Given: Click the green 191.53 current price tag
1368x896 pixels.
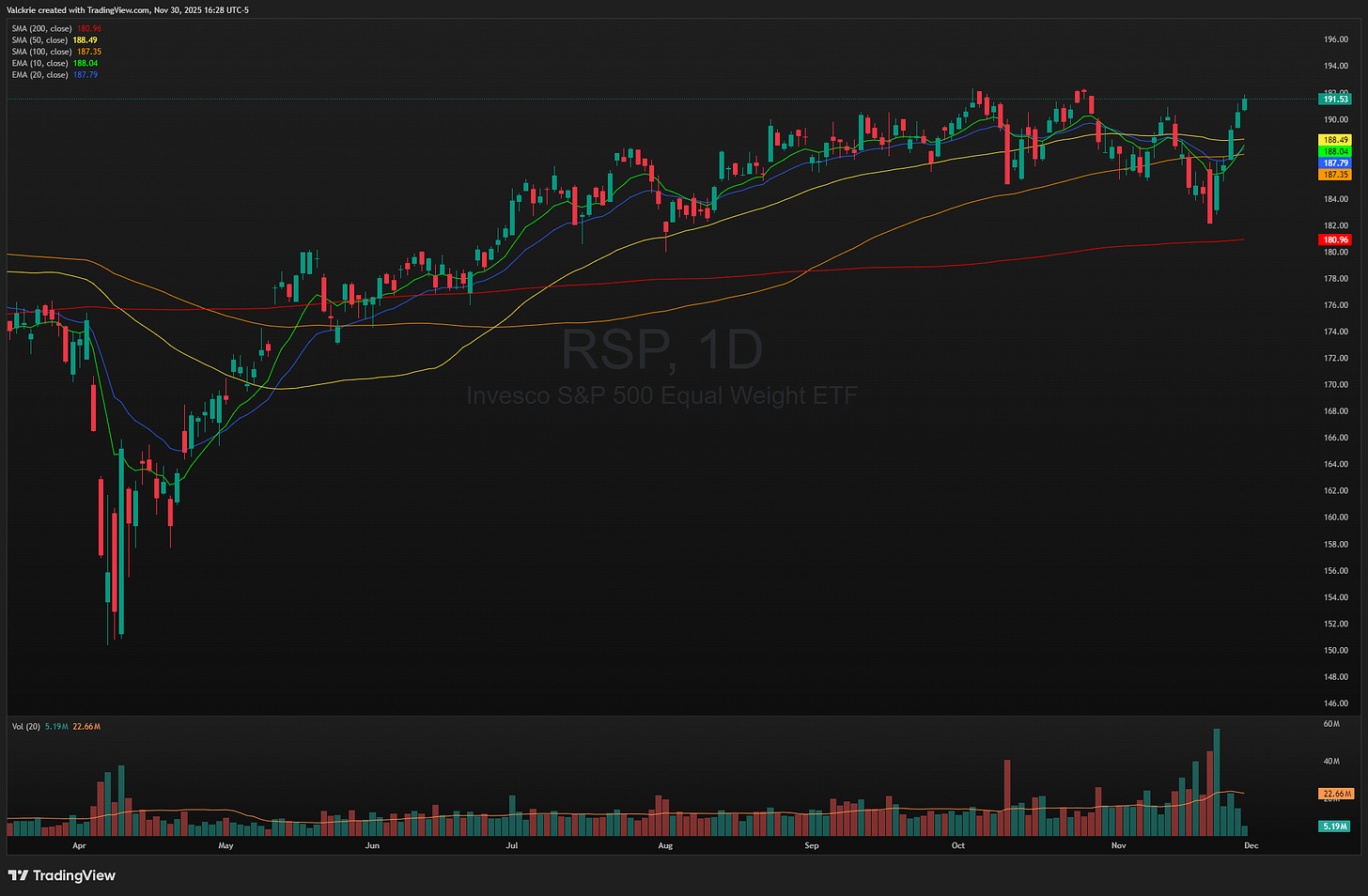Looking at the screenshot, I should tap(1335, 99).
